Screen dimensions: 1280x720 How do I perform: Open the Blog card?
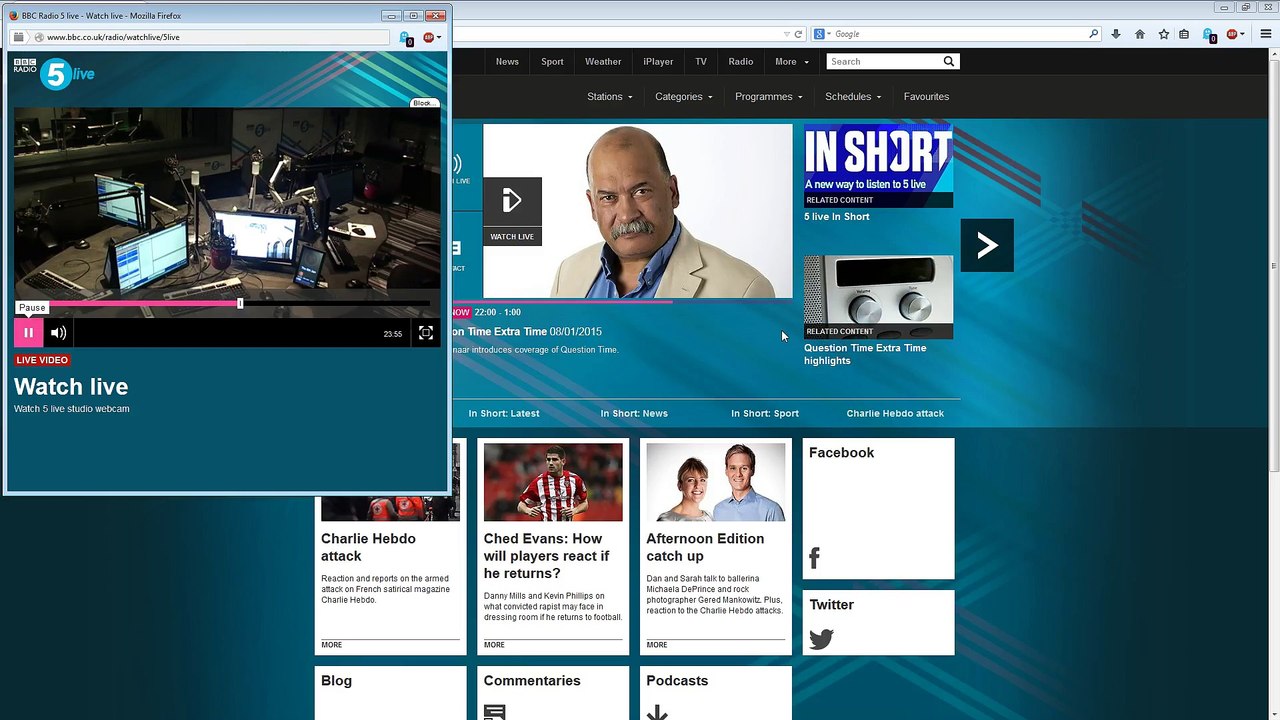pos(390,693)
